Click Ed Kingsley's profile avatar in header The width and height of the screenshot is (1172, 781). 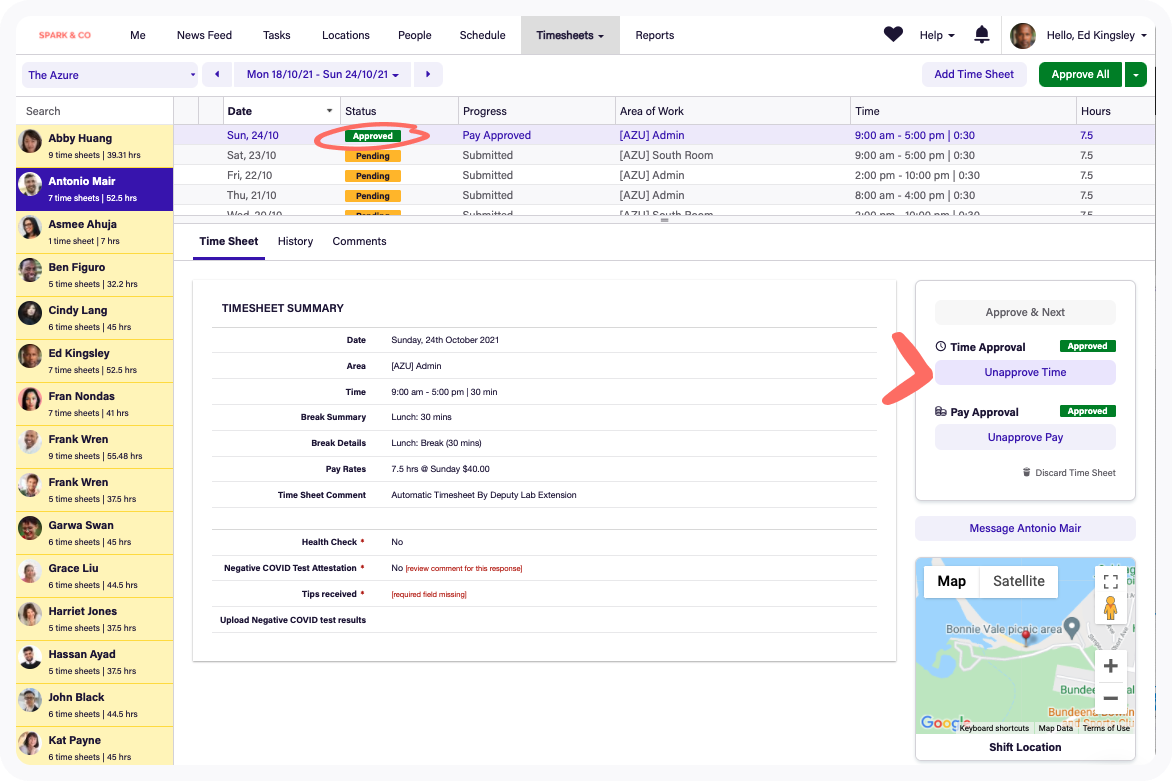click(1023, 35)
